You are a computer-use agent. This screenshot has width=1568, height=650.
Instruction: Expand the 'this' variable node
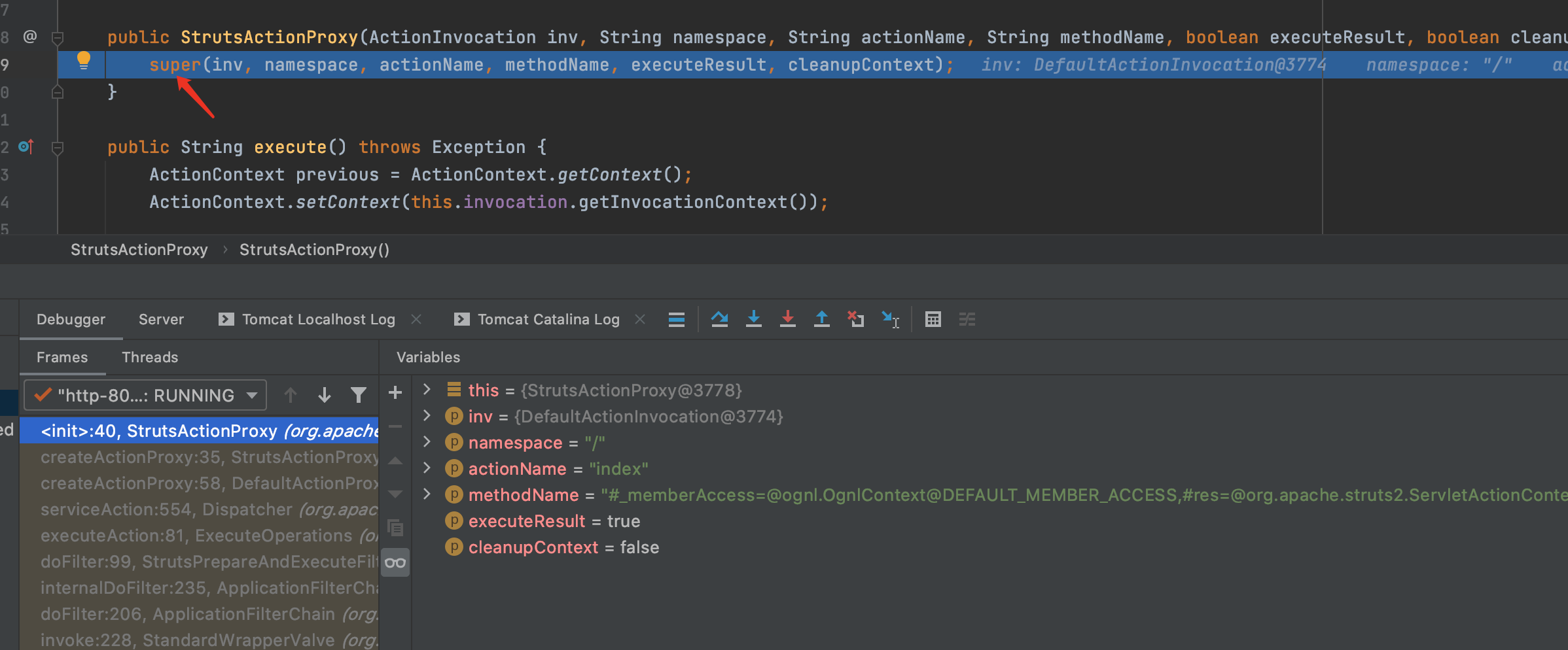coord(427,389)
